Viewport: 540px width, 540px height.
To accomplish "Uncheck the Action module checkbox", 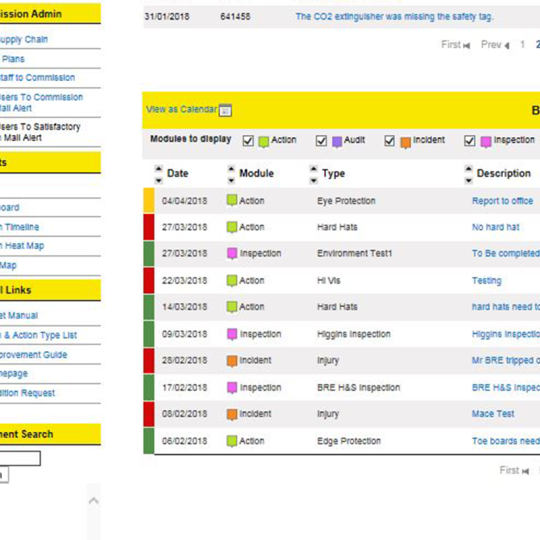I will pyautogui.click(x=248, y=141).
